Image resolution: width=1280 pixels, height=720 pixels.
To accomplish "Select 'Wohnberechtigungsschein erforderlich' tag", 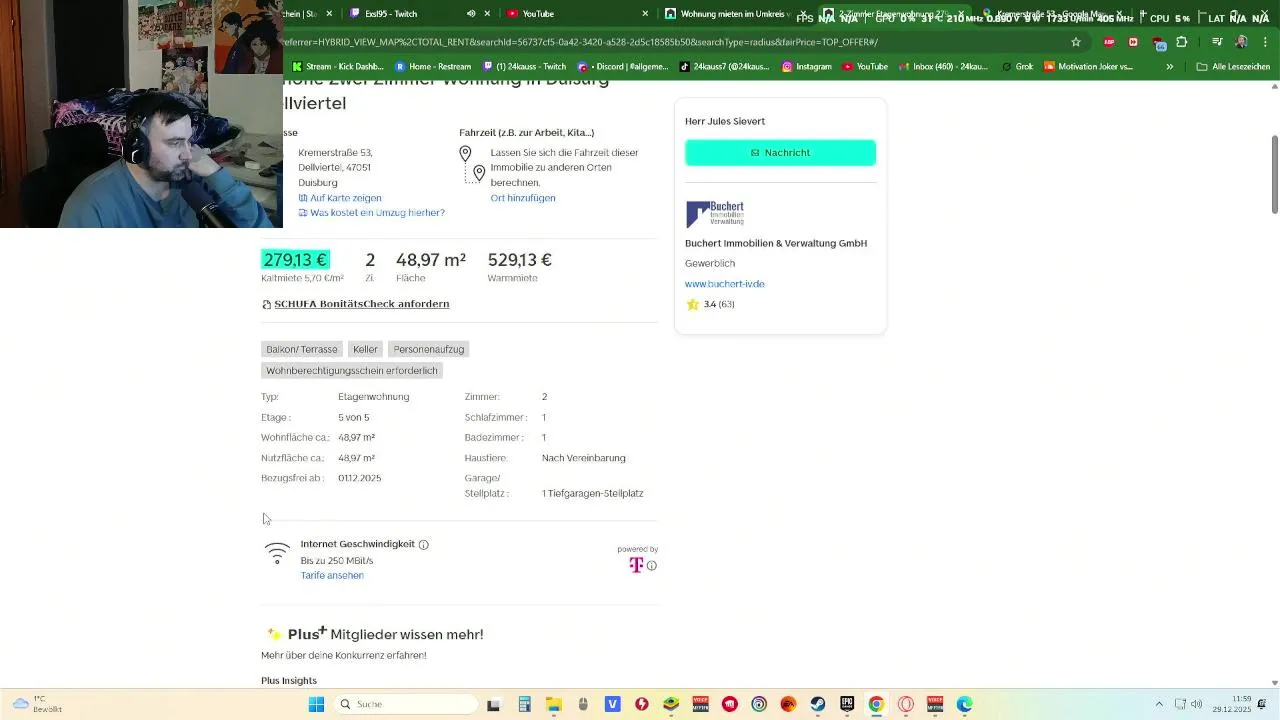I will tap(352, 371).
